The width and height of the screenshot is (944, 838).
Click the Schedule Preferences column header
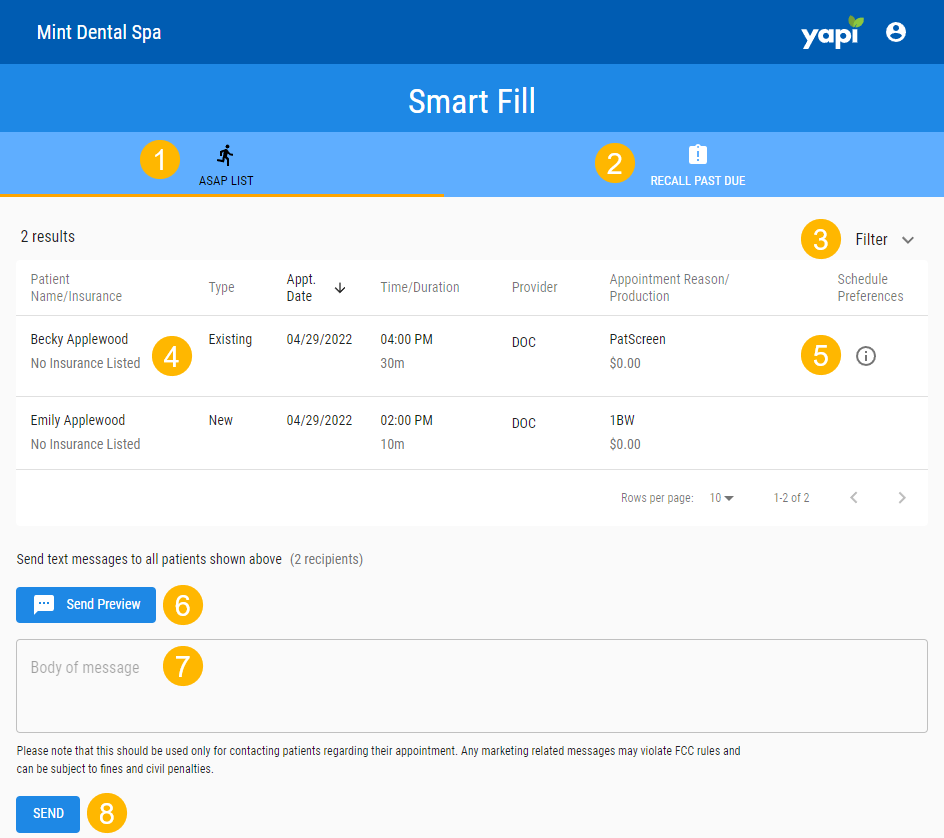click(870, 288)
